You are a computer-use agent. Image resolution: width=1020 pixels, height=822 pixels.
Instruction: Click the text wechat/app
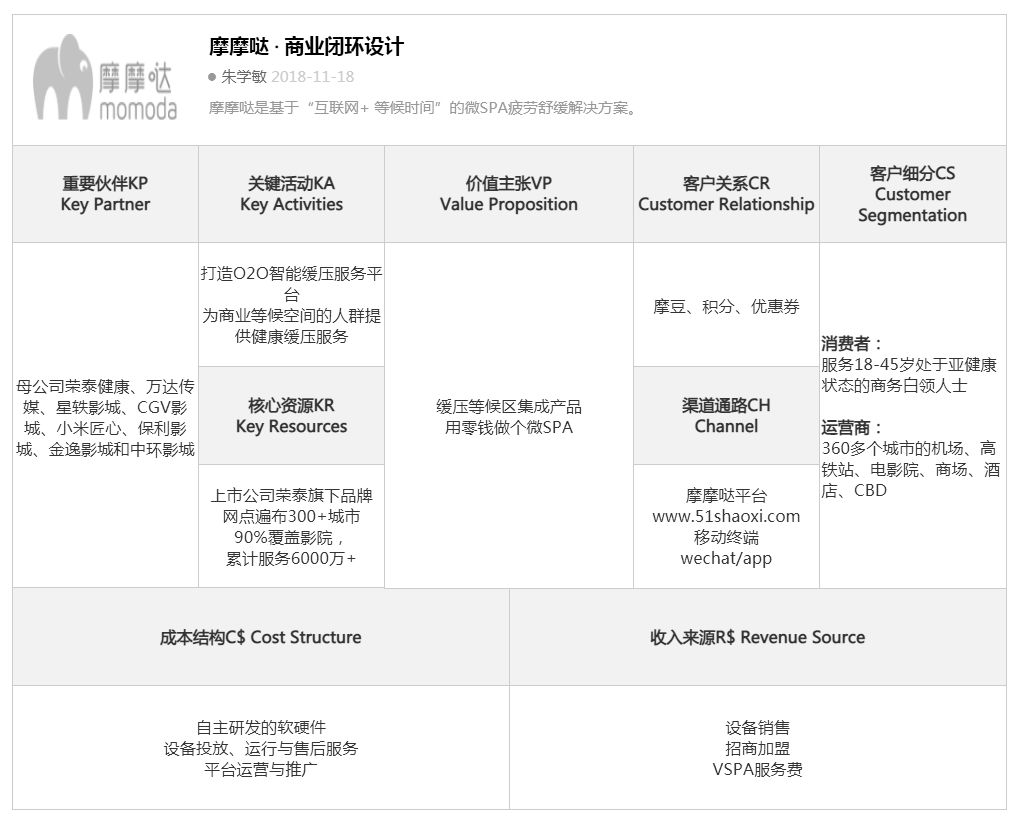pos(726,559)
